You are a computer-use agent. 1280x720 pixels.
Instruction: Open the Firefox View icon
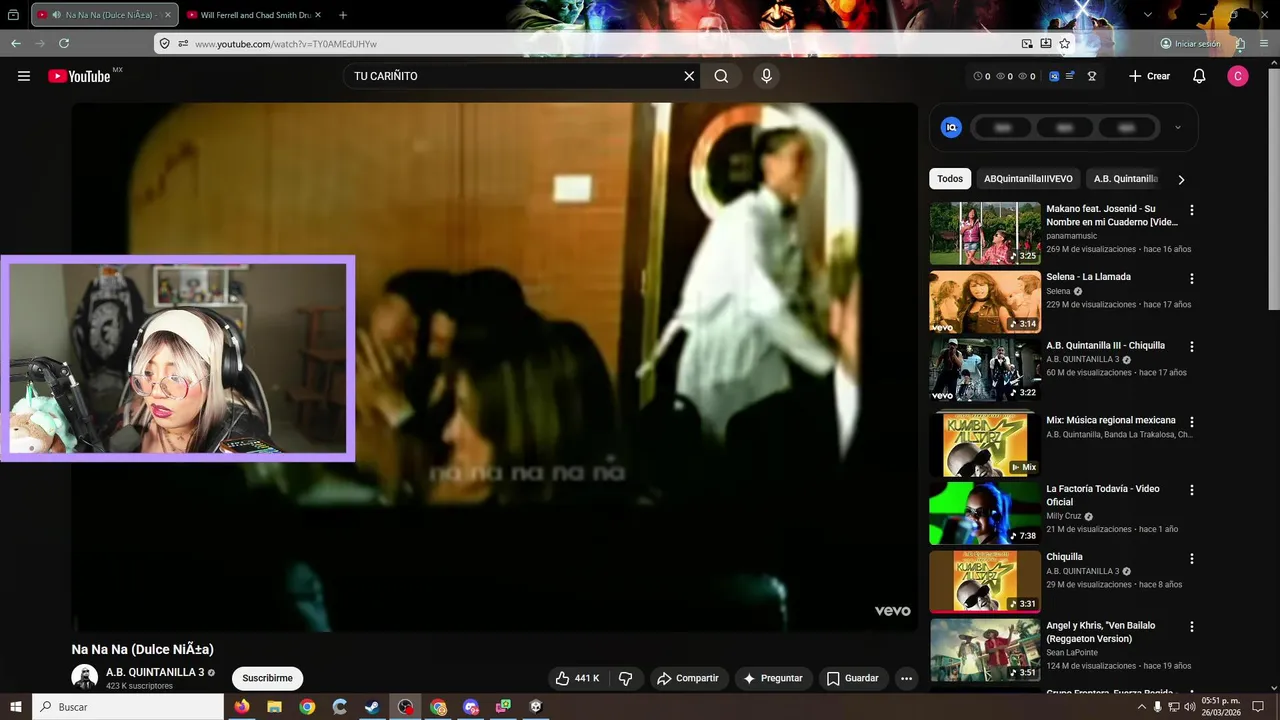[x=14, y=15]
